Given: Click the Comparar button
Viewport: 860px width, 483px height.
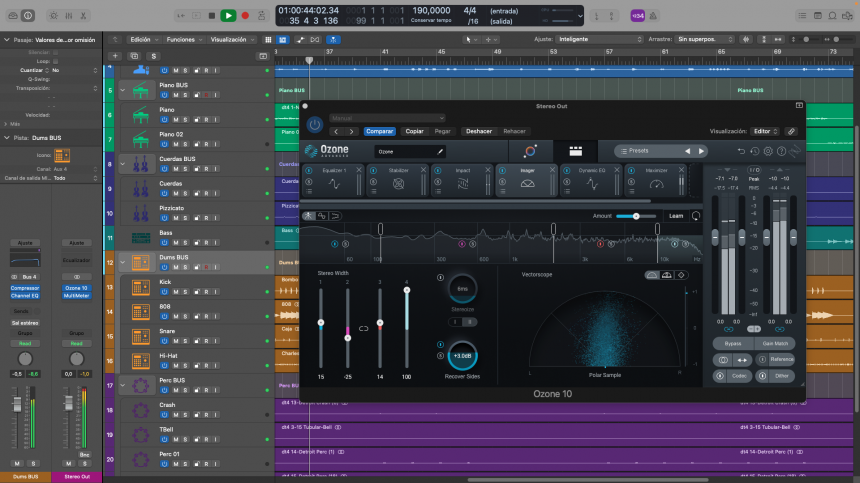Looking at the screenshot, I should 379,132.
